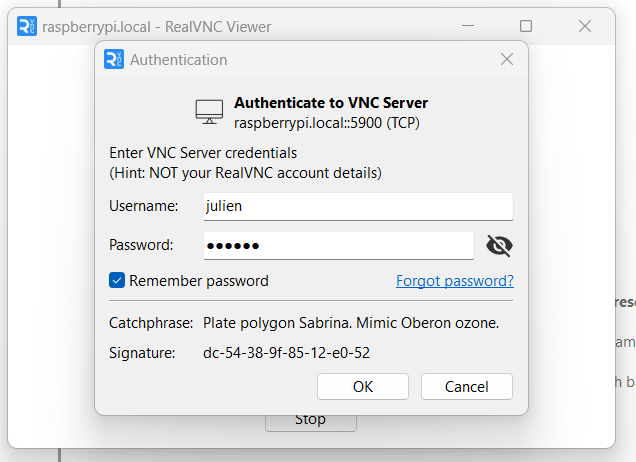Image resolution: width=636 pixels, height=462 pixels.
Task: Click into the Password input field
Action: (x=338, y=246)
